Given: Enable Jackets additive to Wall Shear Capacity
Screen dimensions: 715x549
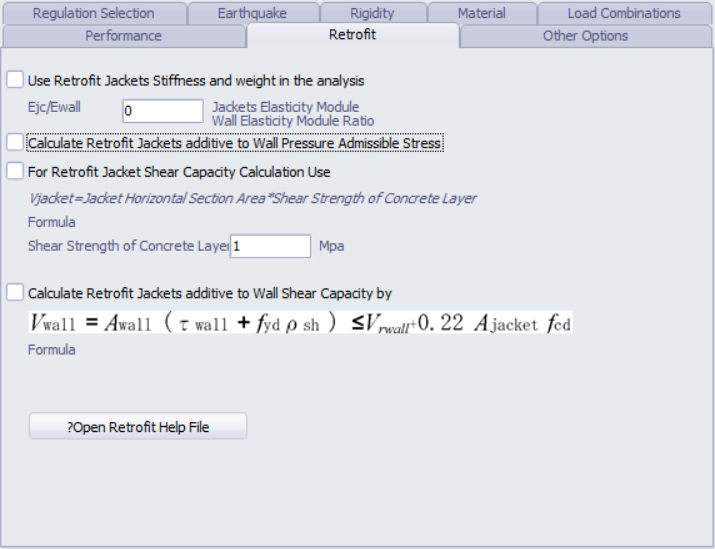Looking at the screenshot, I should [15, 293].
